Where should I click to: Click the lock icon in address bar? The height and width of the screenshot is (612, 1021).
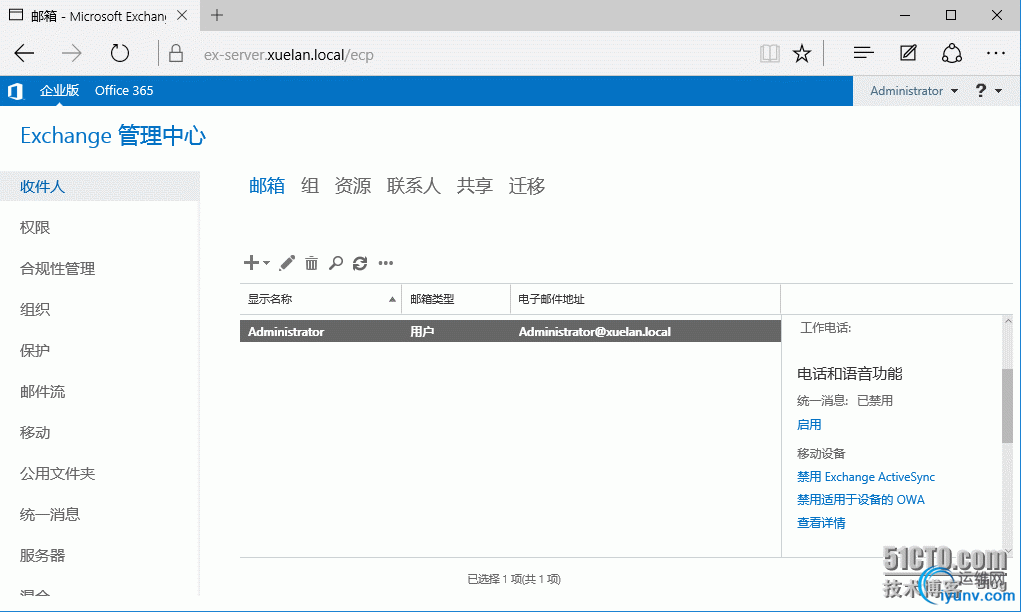coord(176,54)
